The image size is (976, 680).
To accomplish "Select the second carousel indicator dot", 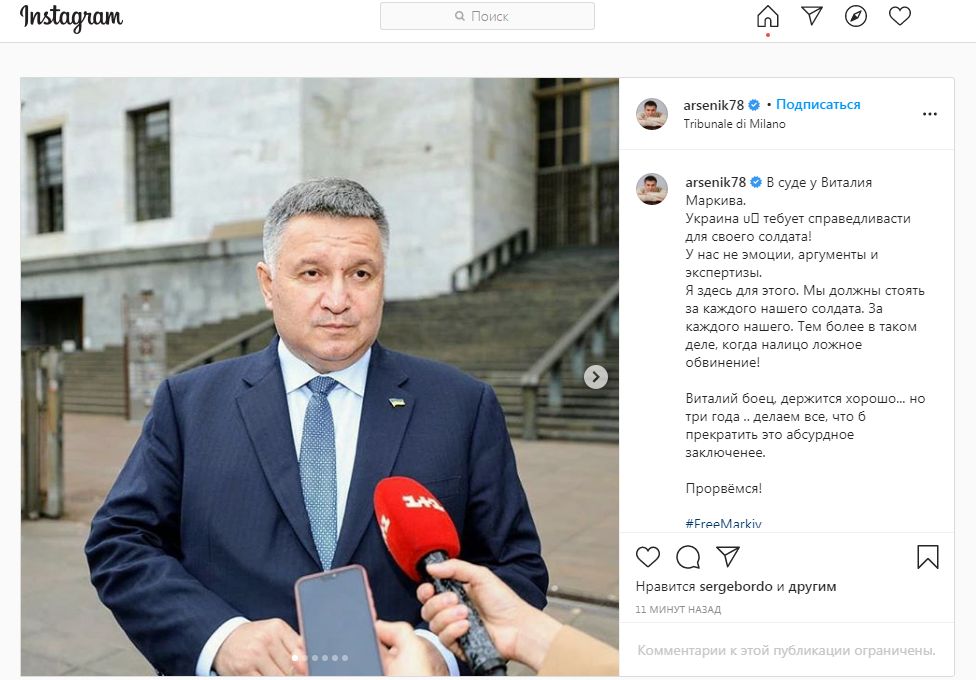I will [x=305, y=658].
